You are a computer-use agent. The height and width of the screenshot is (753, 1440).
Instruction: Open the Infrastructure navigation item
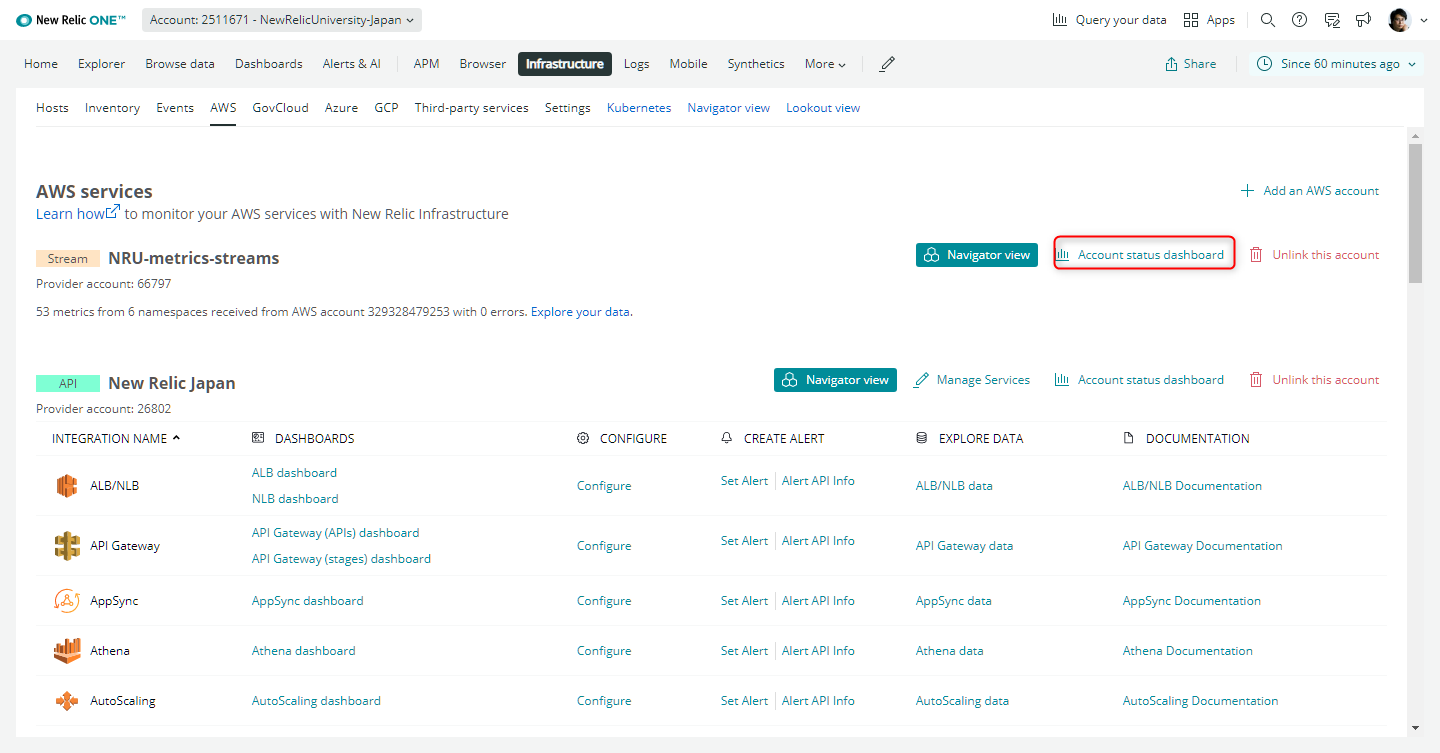pyautogui.click(x=565, y=64)
